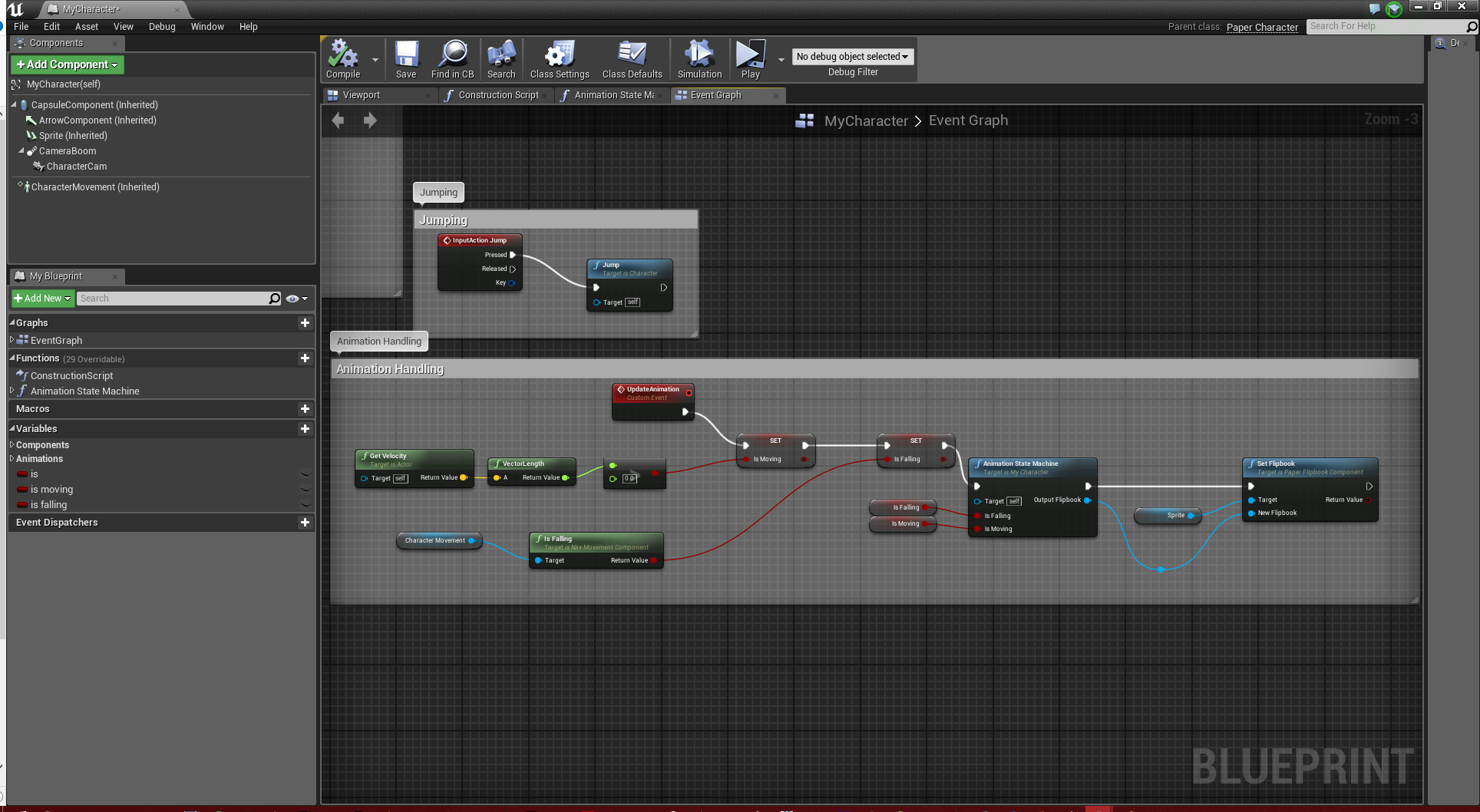Close the Components panel tab

point(115,43)
